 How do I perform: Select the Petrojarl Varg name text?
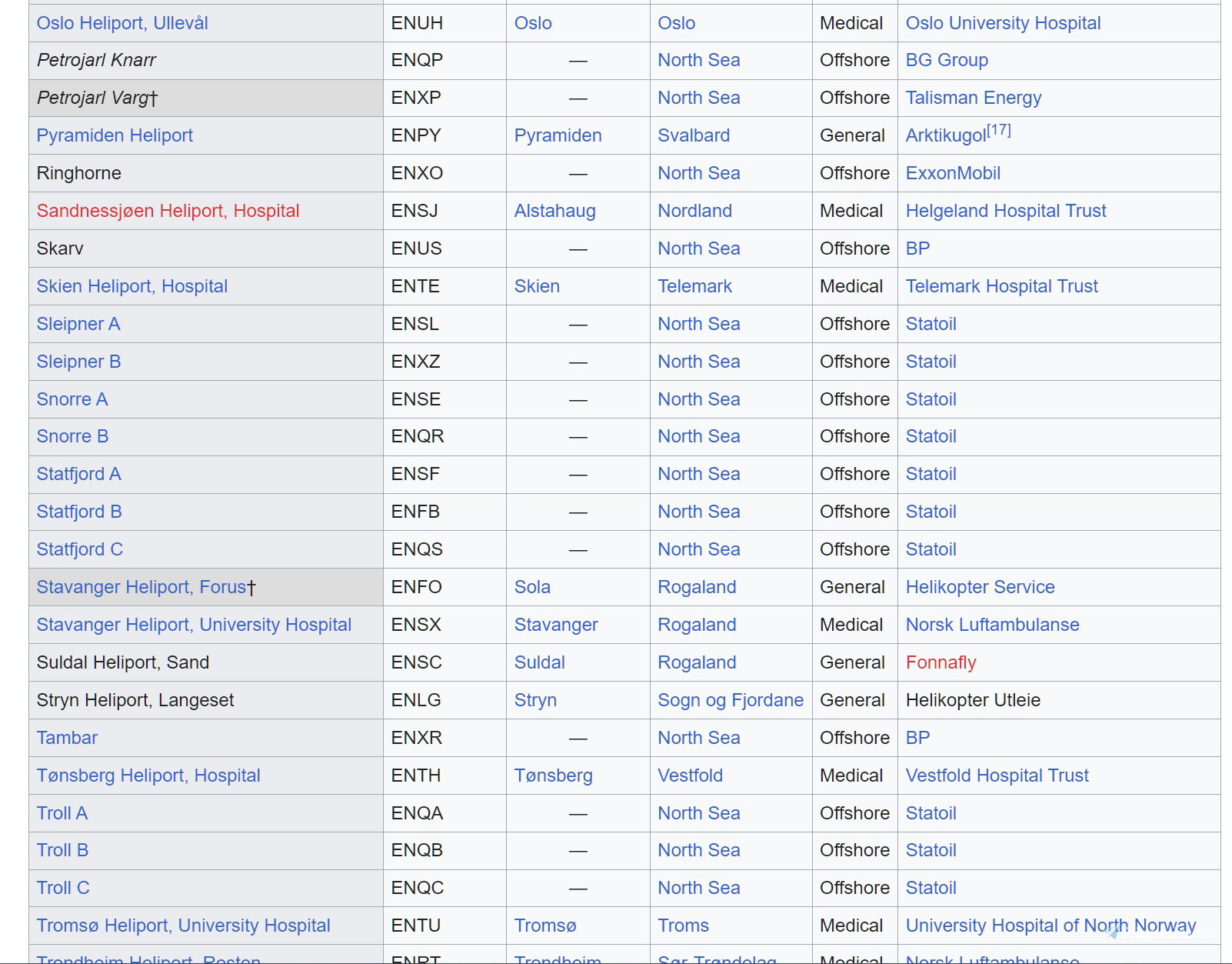(92, 98)
